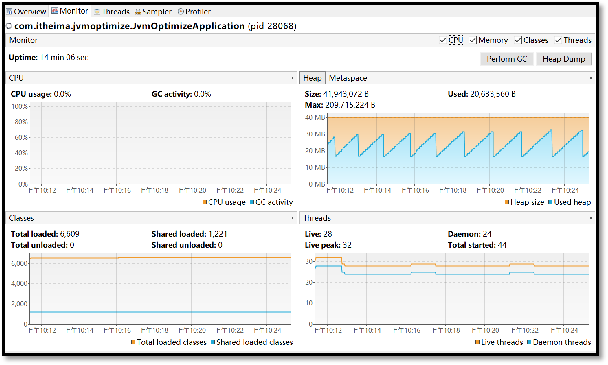Image resolution: width=608 pixels, height=365 pixels.
Task: Click the Threads tab icon
Action: [97, 12]
